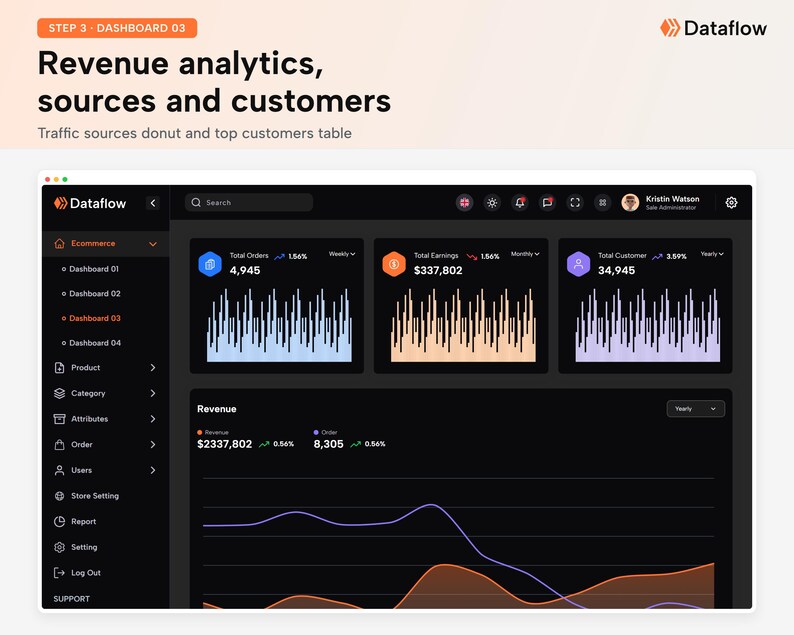This screenshot has width=794, height=635.
Task: Toggle light mode with the sun icon
Action: click(492, 203)
